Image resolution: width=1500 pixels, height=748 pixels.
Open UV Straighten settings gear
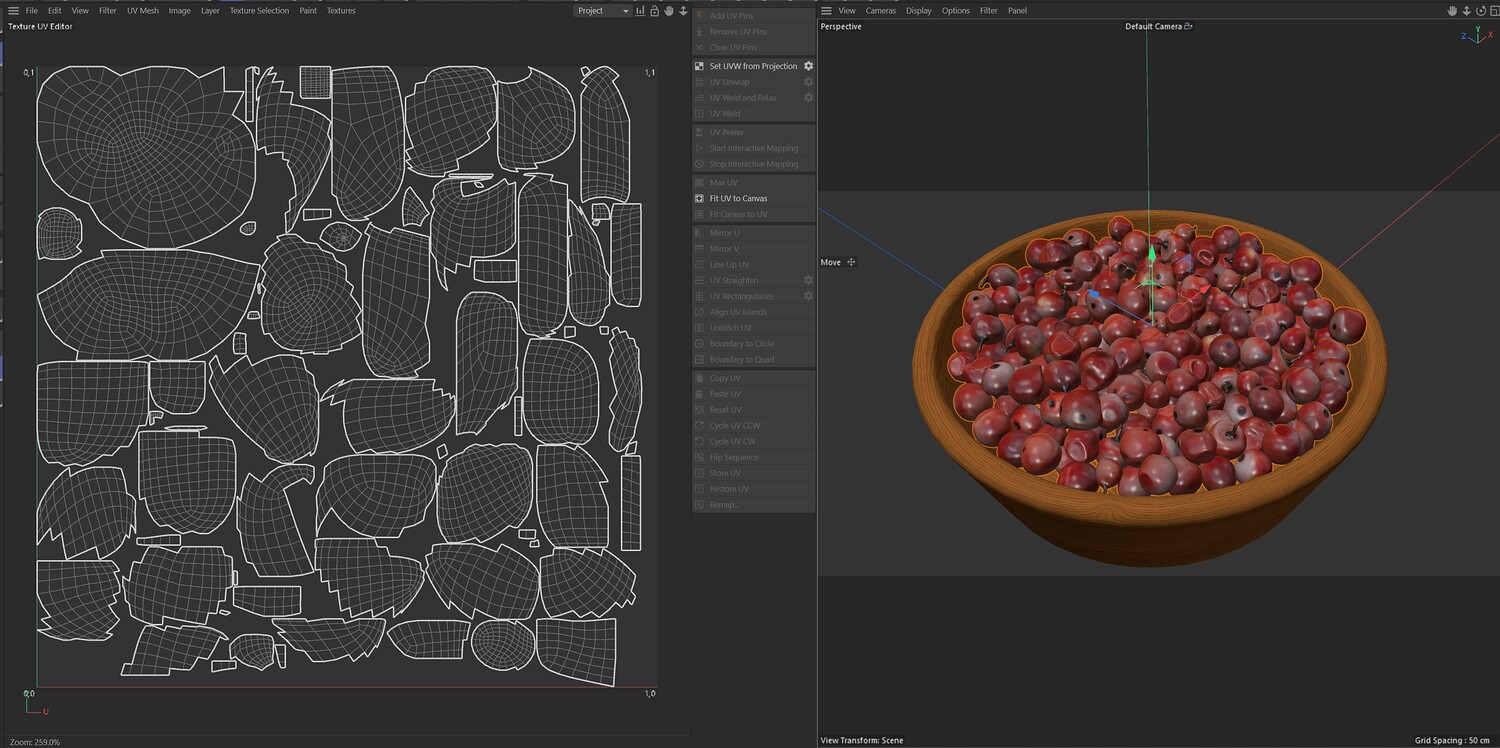tap(808, 281)
